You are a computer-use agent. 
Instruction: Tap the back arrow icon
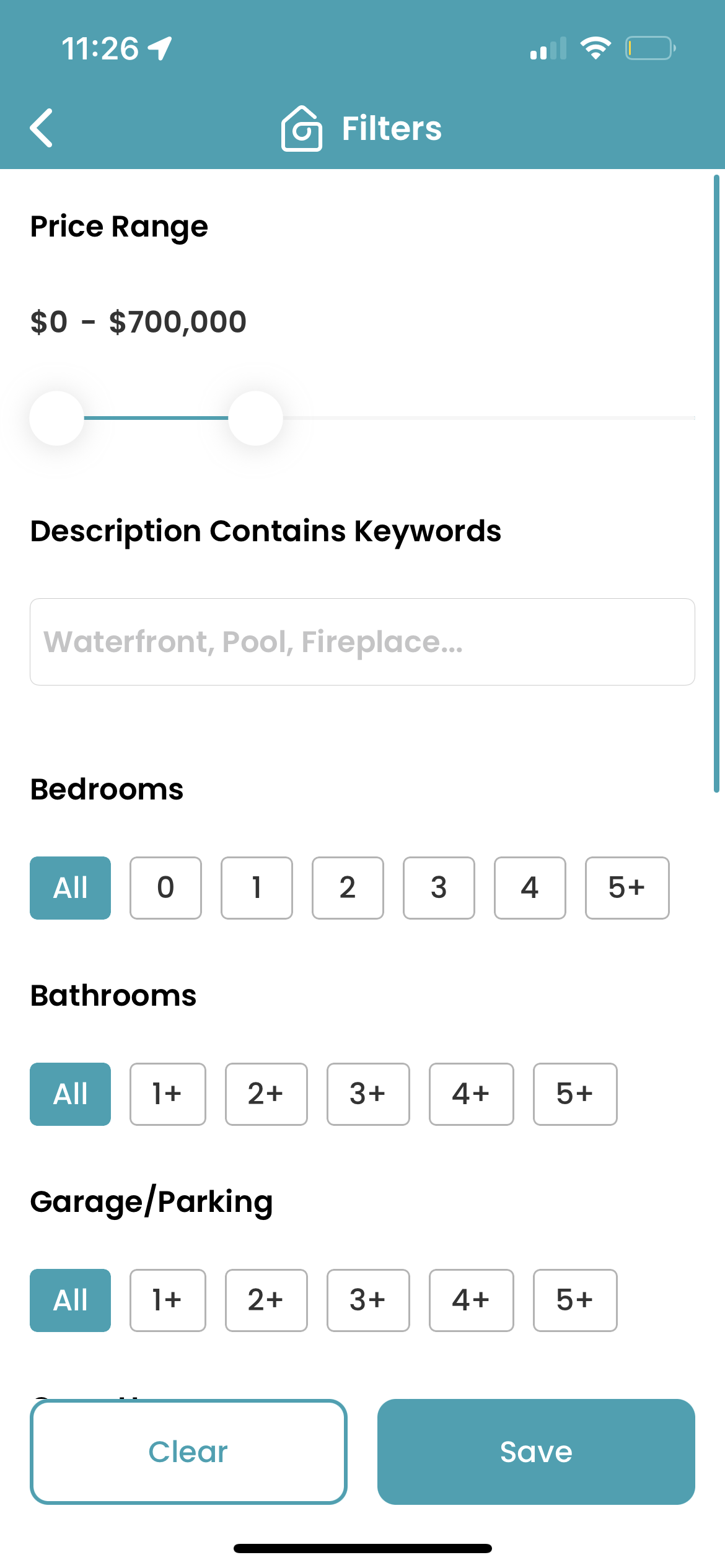[42, 128]
